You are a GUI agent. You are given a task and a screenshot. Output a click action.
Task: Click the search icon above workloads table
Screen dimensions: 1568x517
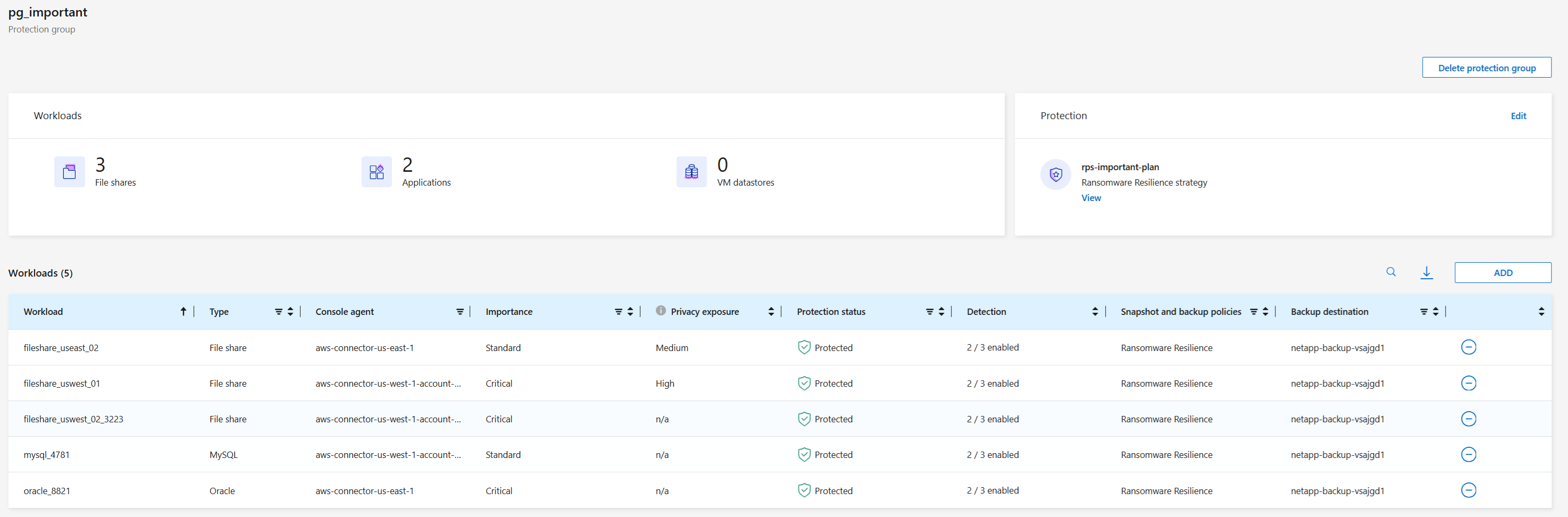point(1391,272)
